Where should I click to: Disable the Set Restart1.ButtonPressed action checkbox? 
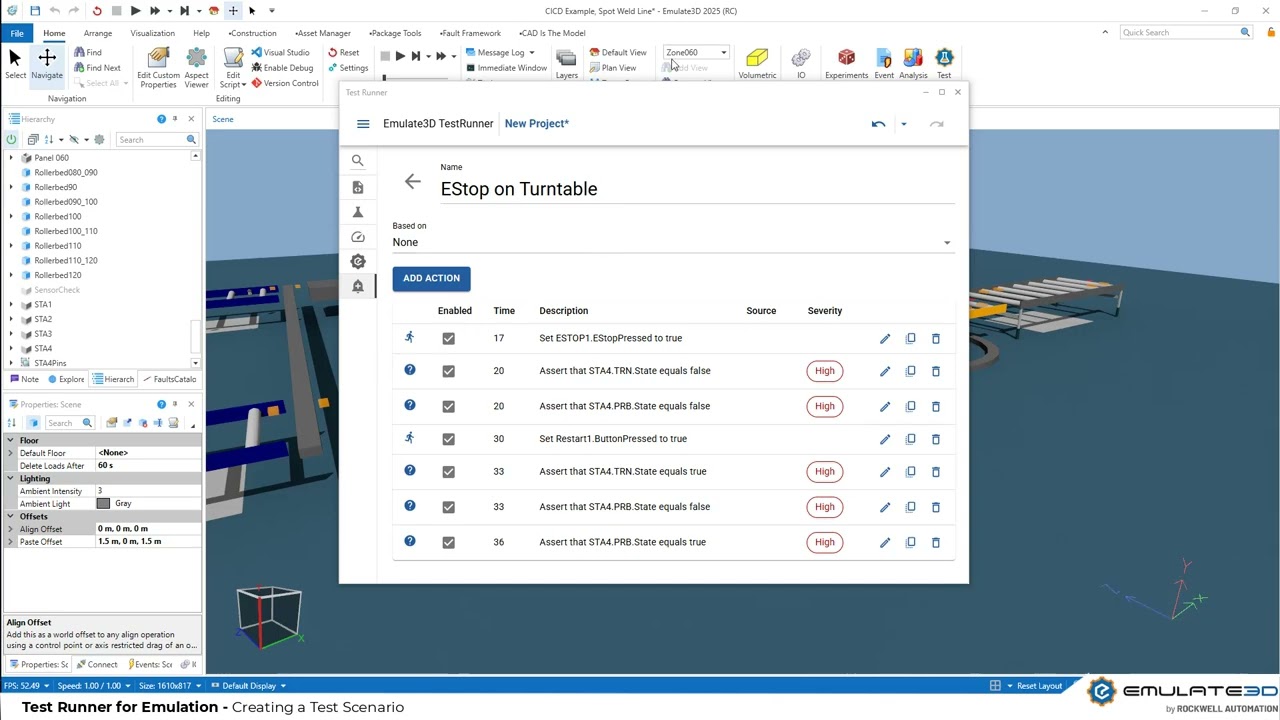tap(448, 439)
